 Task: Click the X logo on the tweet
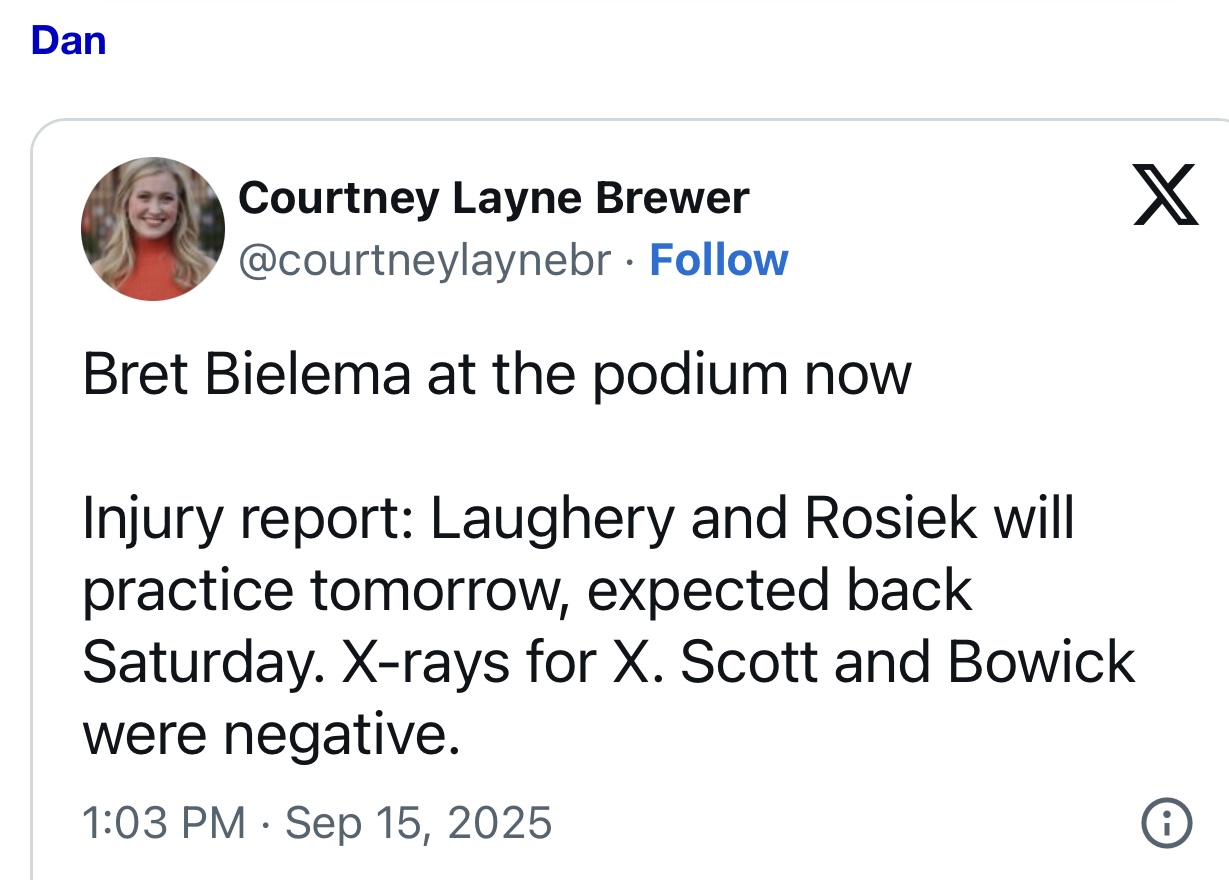point(1164,196)
